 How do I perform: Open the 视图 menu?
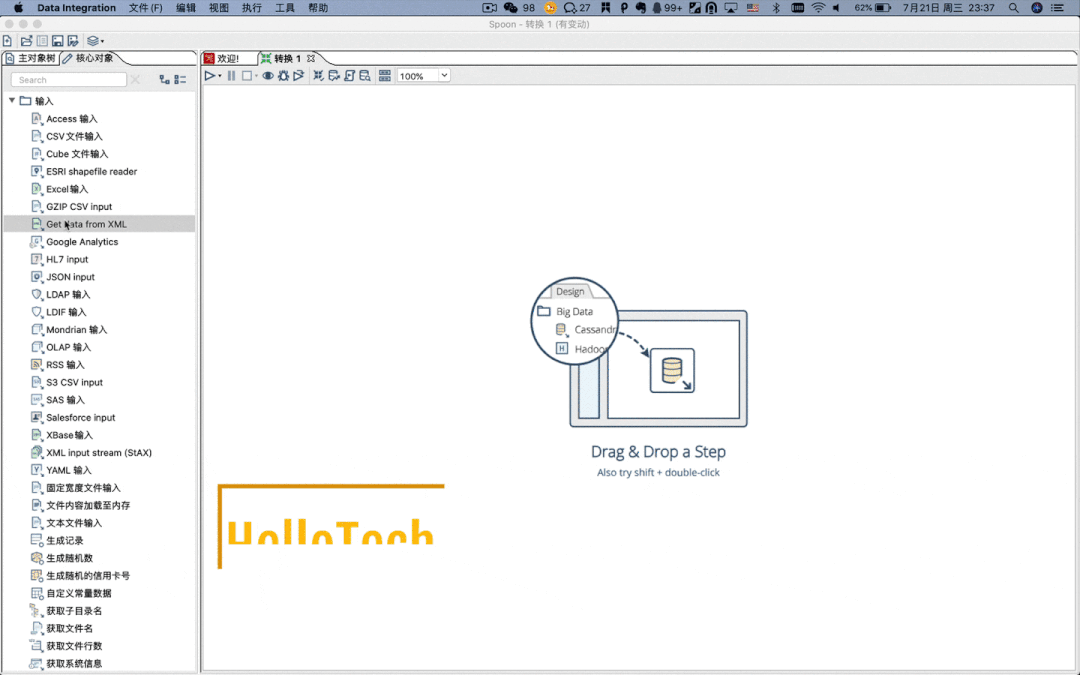[218, 8]
